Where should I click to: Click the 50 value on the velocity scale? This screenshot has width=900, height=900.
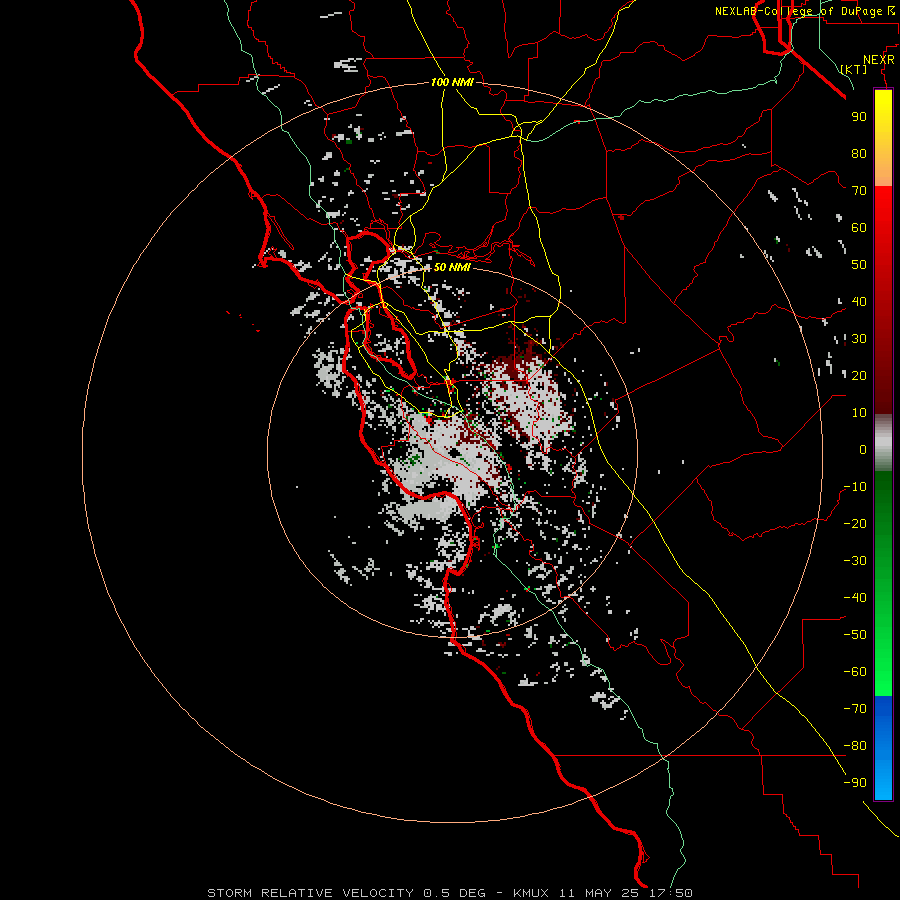859,265
